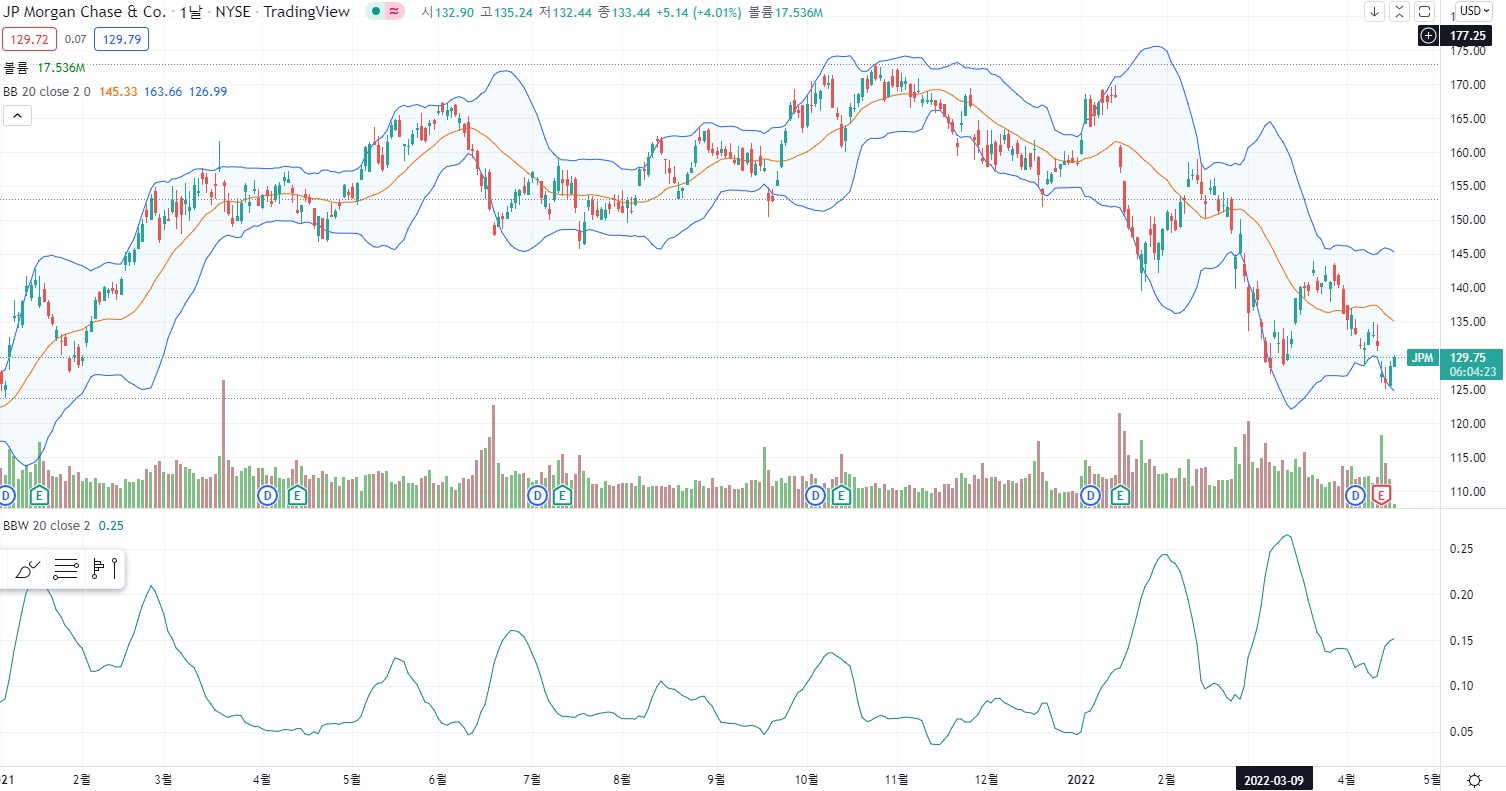Click the down arrow icon in the top-right pane controls
Image resolution: width=1506 pixels, height=791 pixels.
[1375, 12]
